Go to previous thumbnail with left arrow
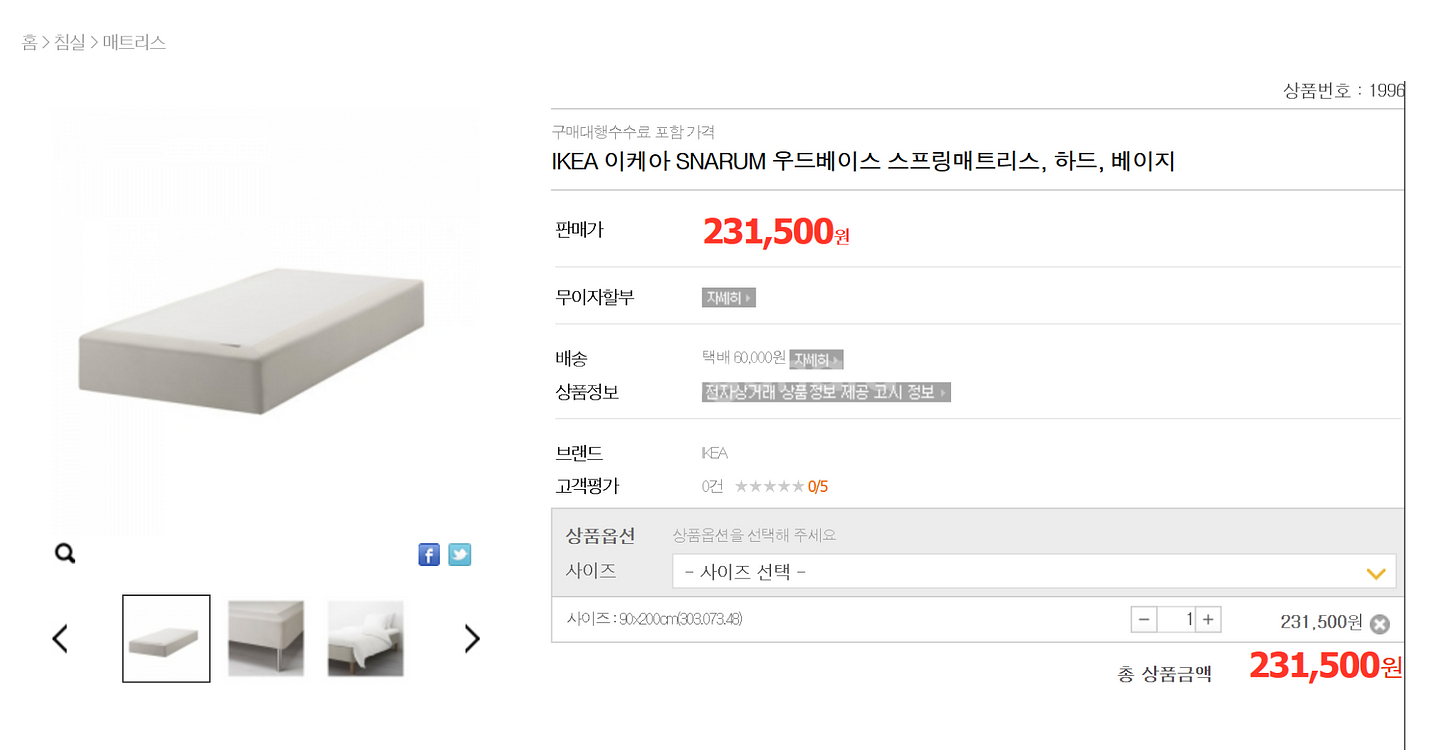The image size is (1438, 750). (x=60, y=638)
